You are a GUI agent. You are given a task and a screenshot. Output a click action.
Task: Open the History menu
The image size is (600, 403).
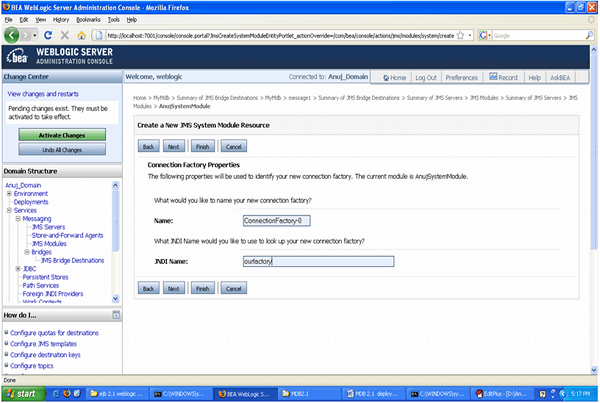pyautogui.click(x=61, y=19)
